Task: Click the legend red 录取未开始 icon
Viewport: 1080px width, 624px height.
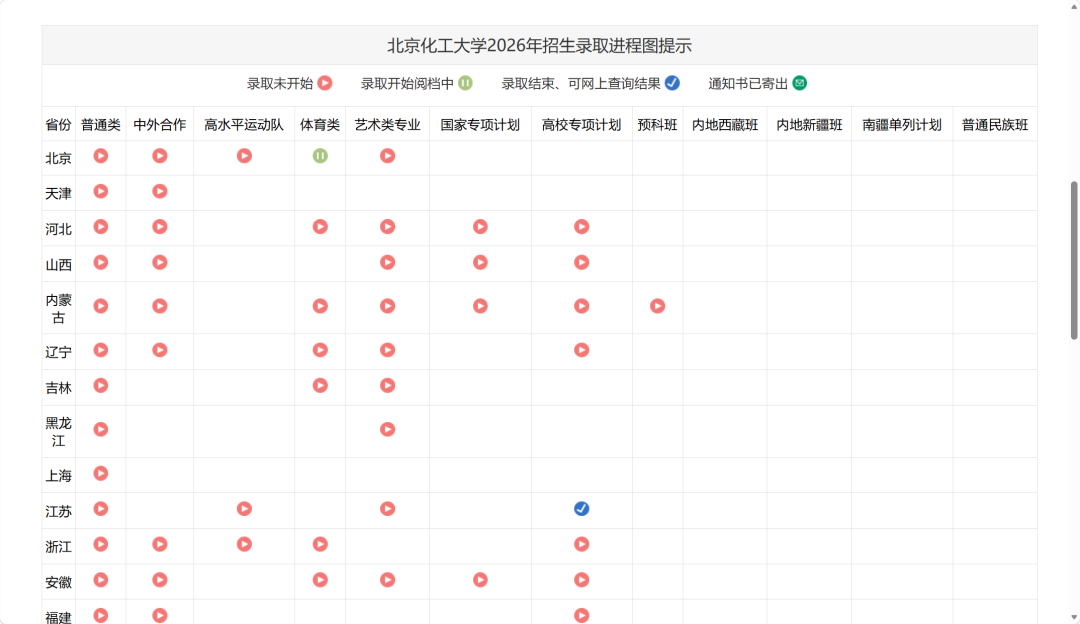Action: [325, 83]
